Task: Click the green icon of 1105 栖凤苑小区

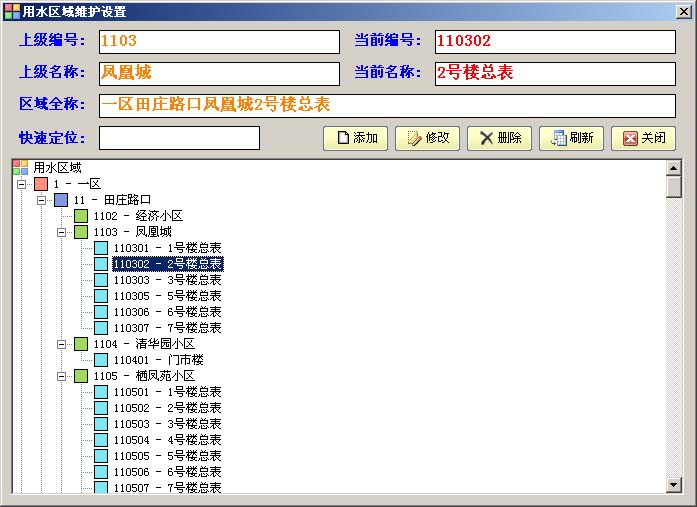Action: [81, 376]
